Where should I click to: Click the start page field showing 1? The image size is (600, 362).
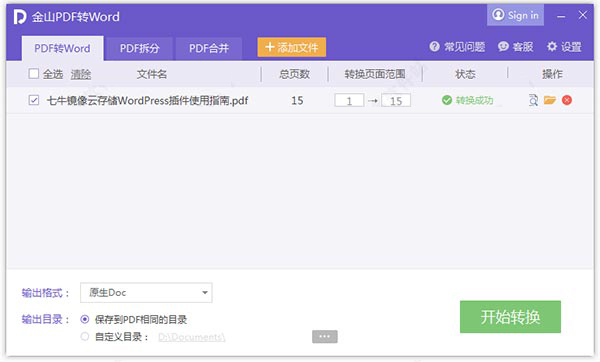(349, 101)
